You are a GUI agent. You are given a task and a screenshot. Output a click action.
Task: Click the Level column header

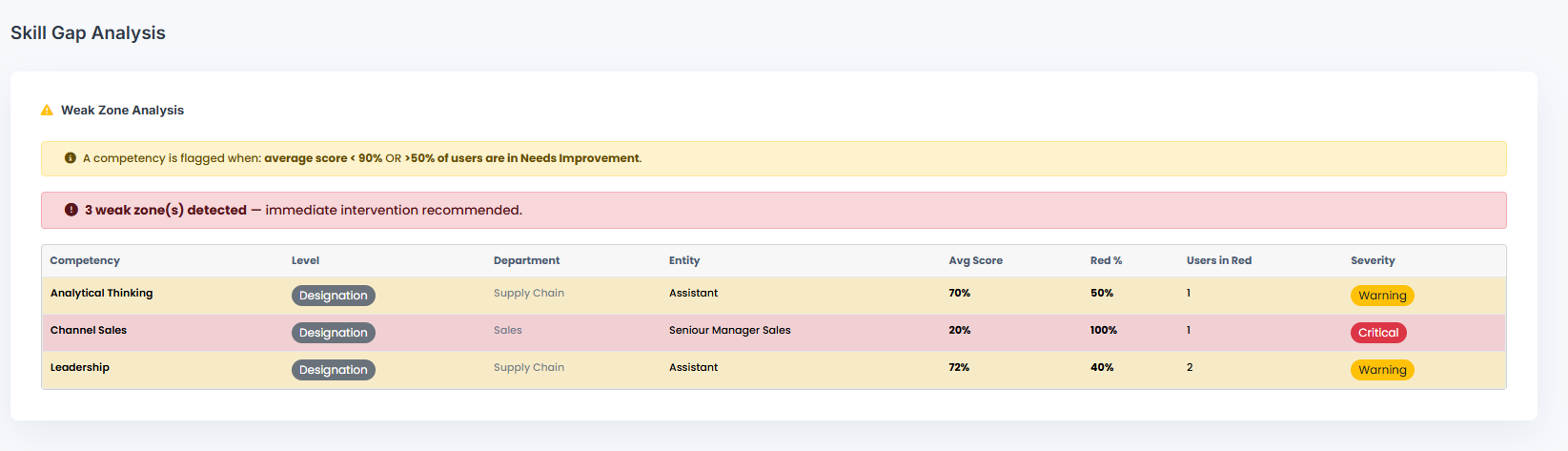[x=305, y=260]
